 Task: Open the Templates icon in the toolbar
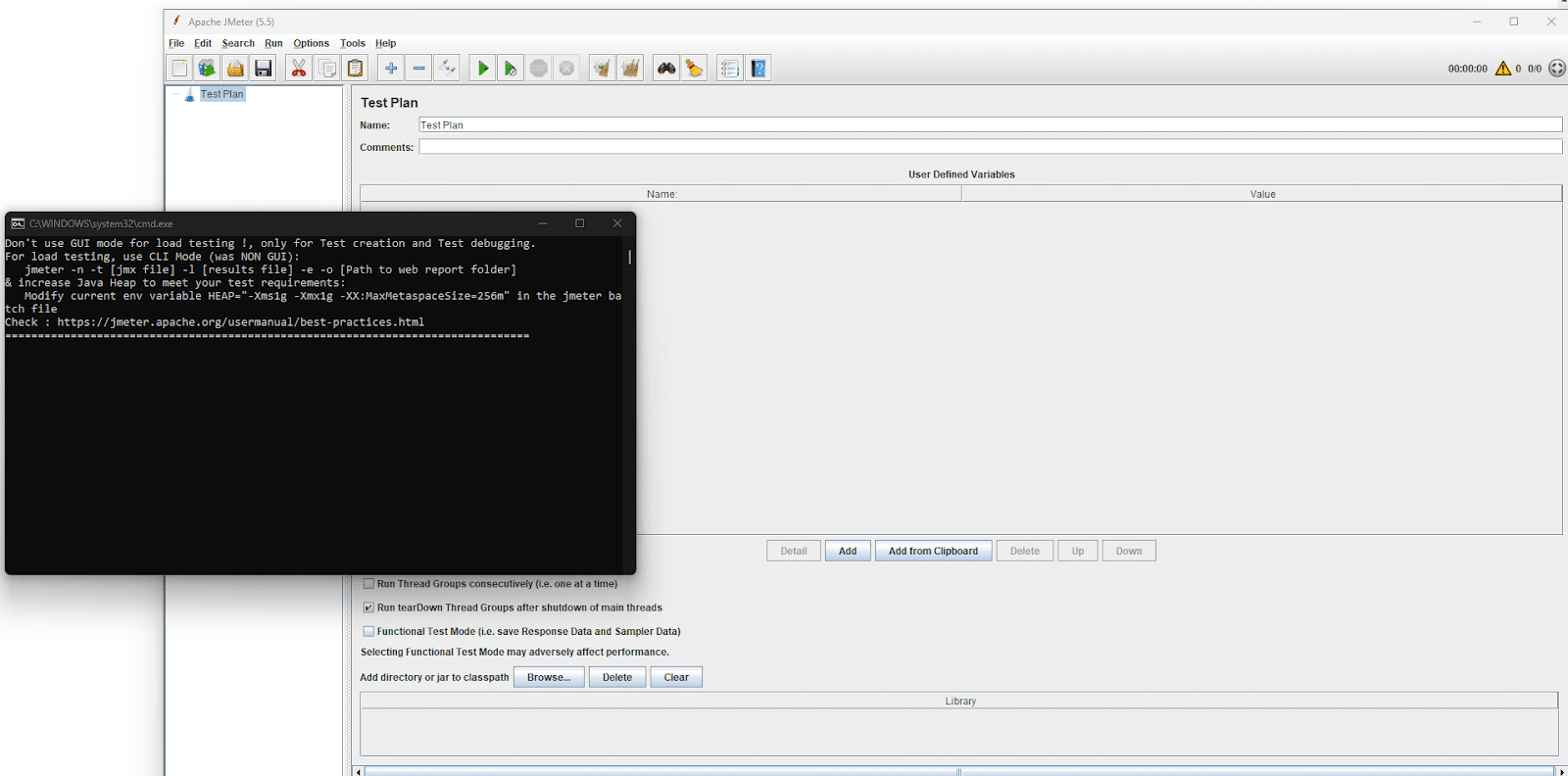click(207, 68)
